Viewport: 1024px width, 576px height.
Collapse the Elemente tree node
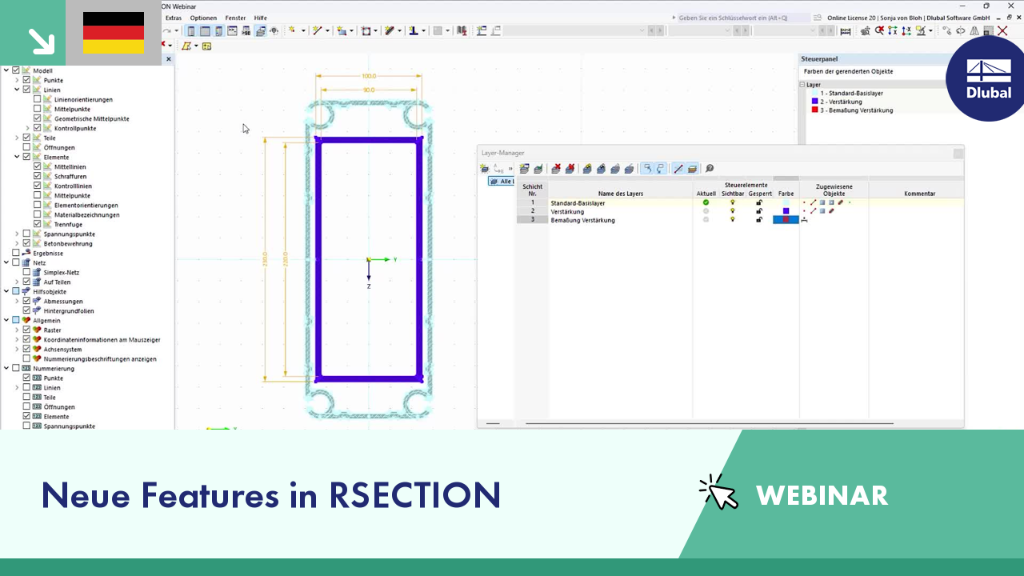pyautogui.click(x=17, y=157)
